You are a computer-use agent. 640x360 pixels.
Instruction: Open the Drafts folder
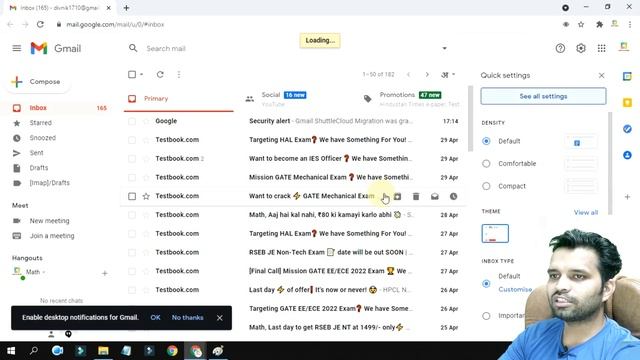coord(39,168)
